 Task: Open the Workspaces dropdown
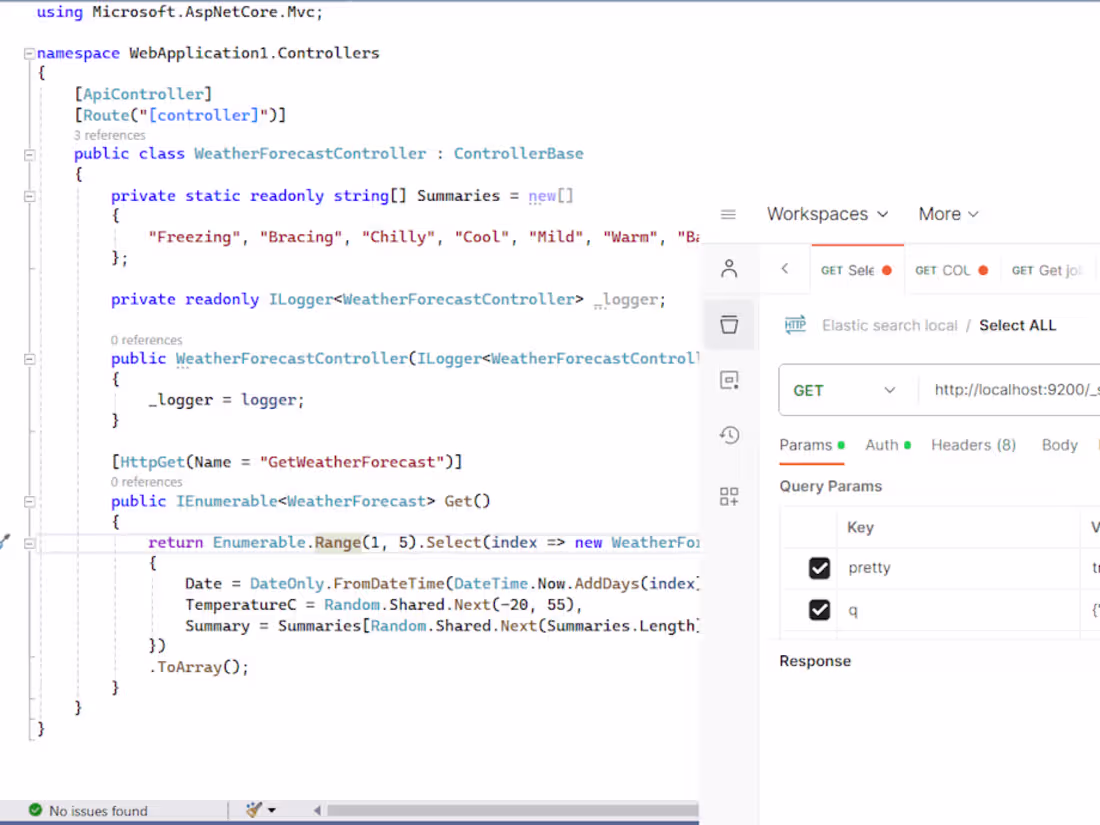pos(828,214)
